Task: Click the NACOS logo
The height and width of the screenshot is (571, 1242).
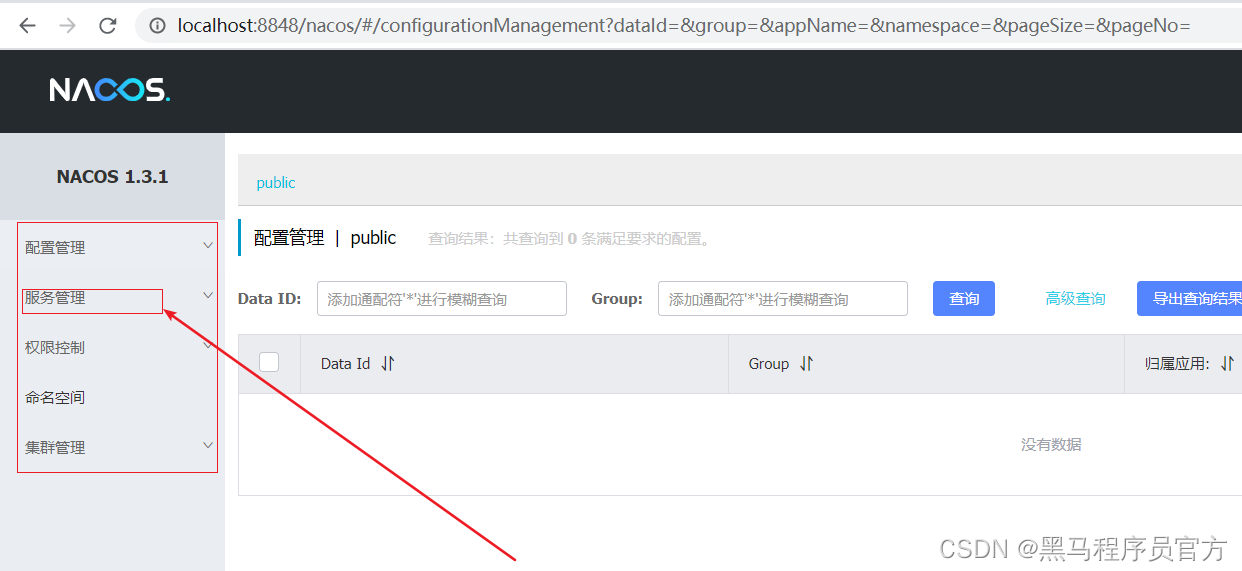Action: pyautogui.click(x=110, y=90)
